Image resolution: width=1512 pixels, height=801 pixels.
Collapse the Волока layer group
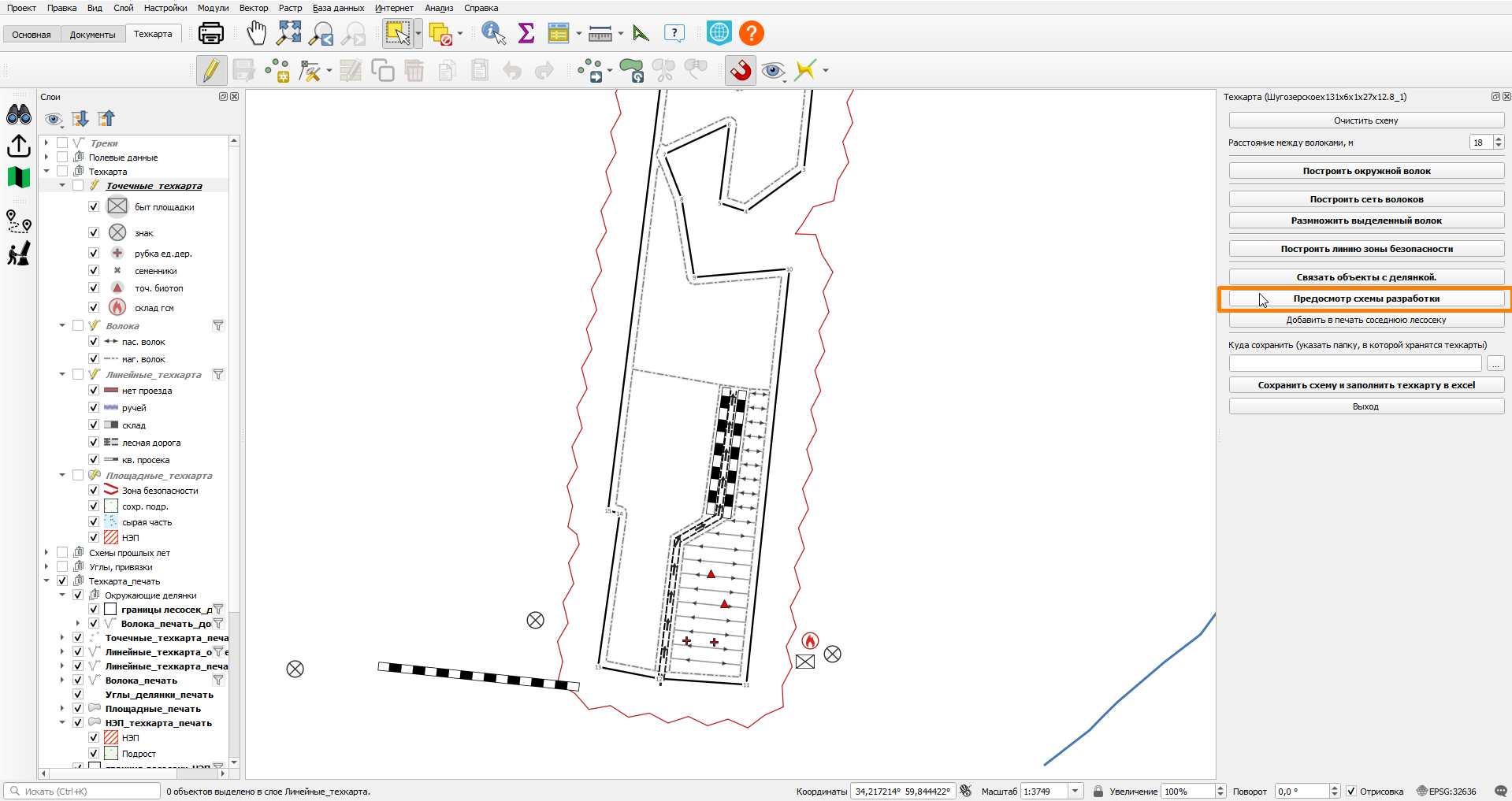[62, 325]
